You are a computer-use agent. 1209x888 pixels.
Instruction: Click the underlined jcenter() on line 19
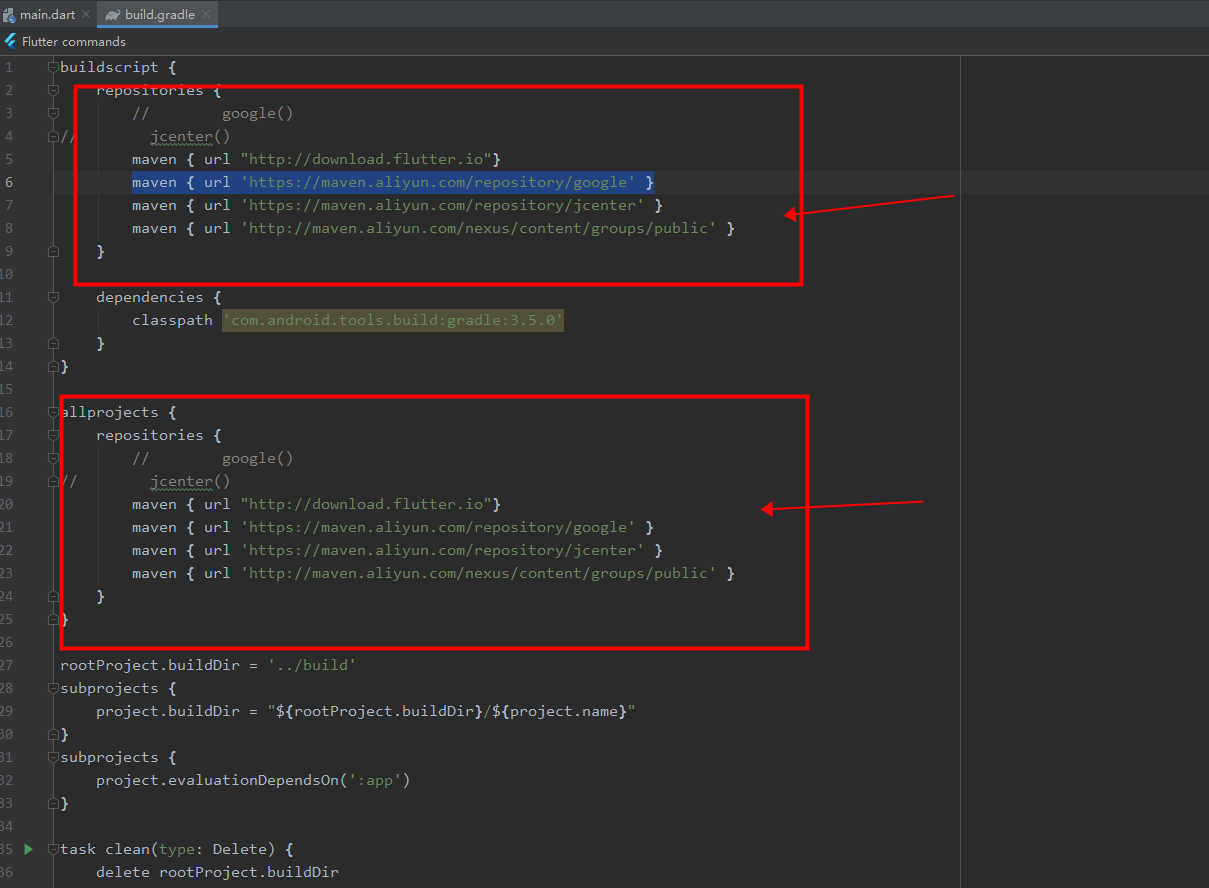click(x=190, y=481)
